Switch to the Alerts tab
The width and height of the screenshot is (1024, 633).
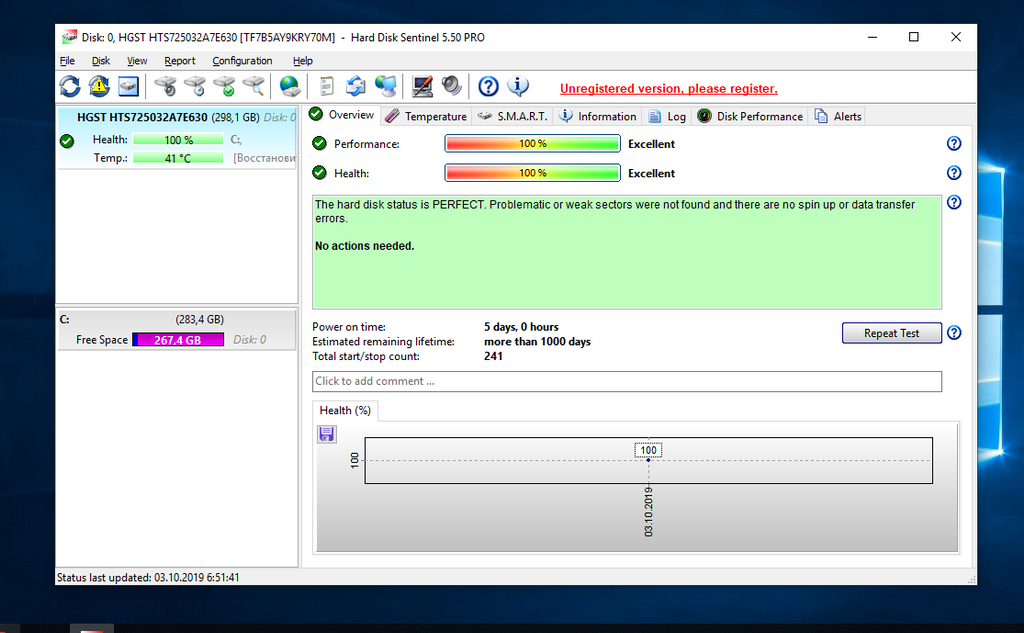point(838,116)
